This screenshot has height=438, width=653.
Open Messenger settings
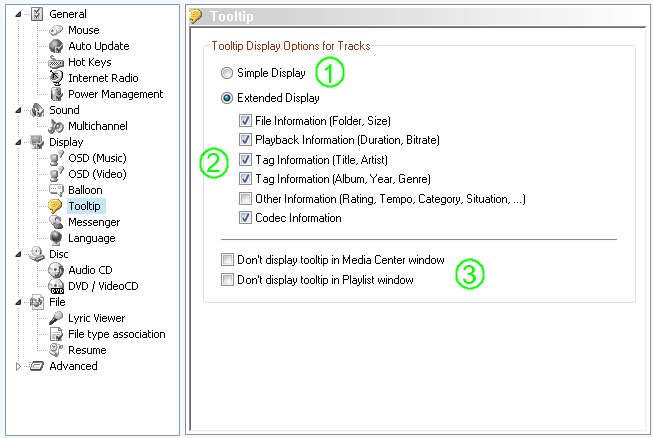(94, 222)
